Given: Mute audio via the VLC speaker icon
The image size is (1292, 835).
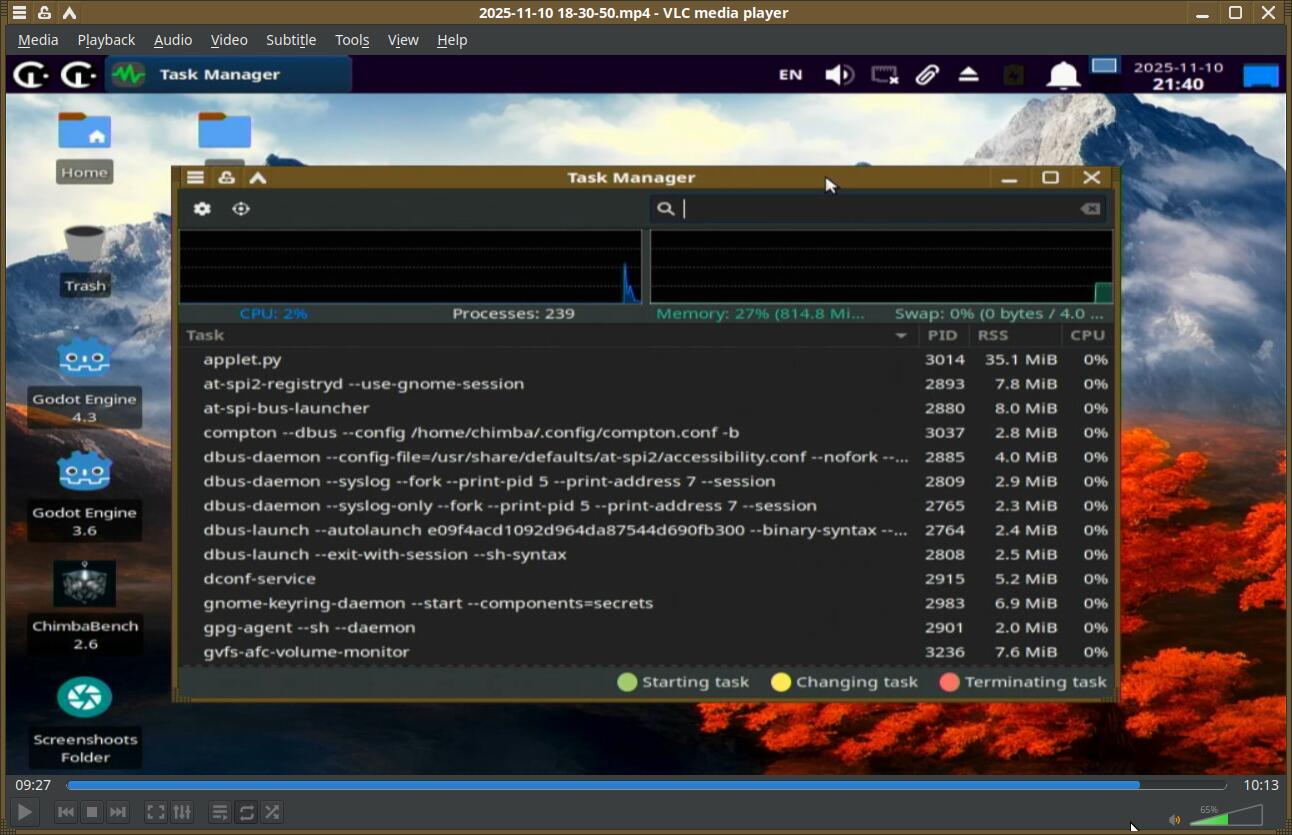Looking at the screenshot, I should coord(1174,820).
